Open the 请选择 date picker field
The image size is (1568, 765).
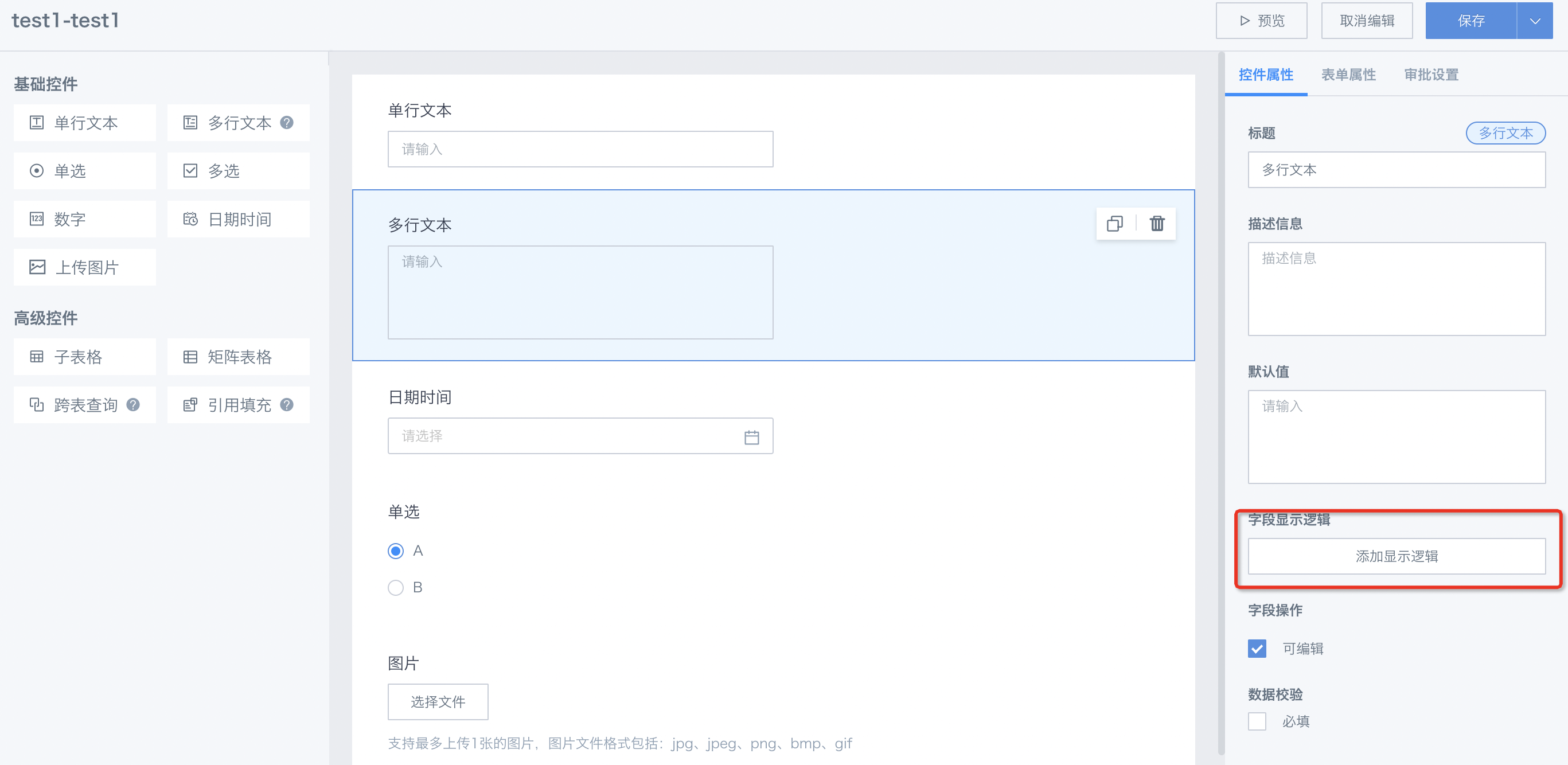580,436
